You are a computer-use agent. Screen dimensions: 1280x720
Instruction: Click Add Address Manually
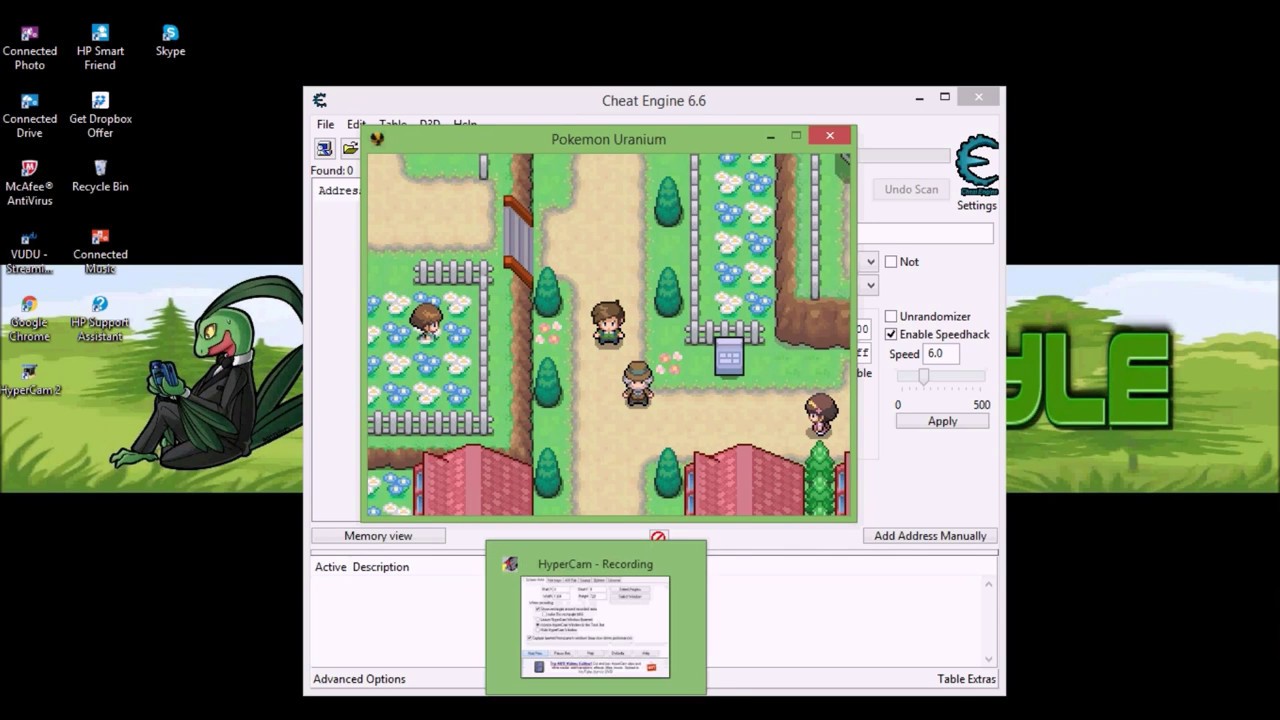(x=930, y=536)
